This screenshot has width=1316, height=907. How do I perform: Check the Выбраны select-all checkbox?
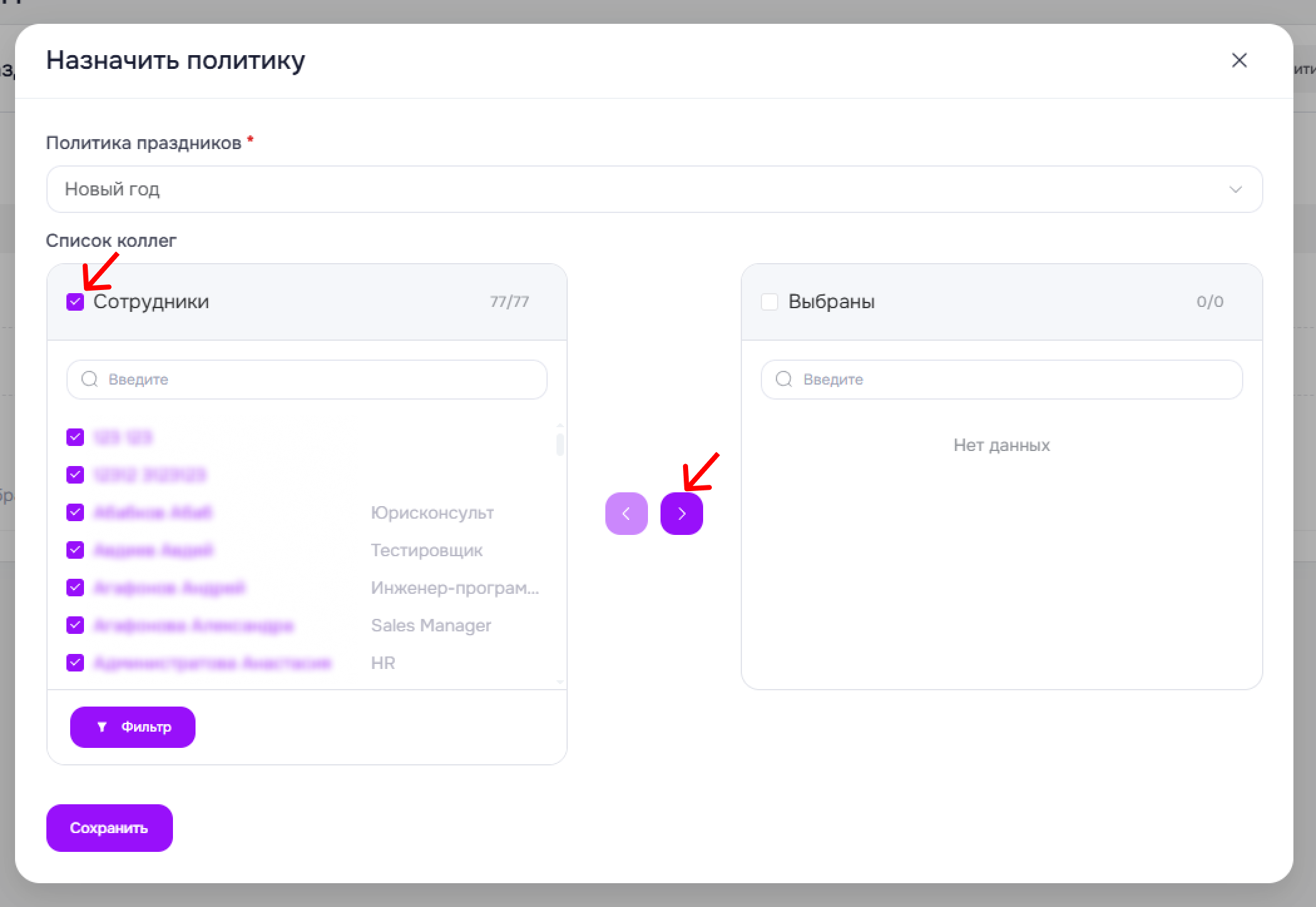pos(770,302)
